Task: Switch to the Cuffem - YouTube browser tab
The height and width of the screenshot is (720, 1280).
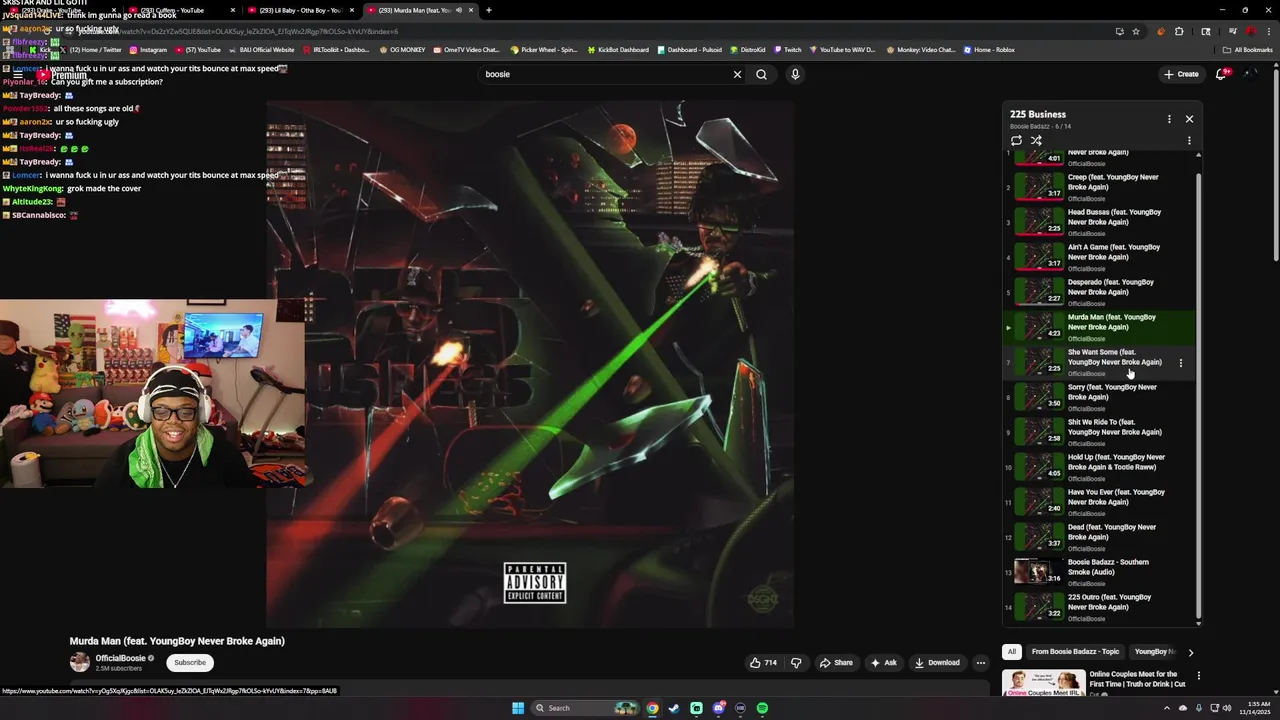Action: pyautogui.click(x=180, y=10)
